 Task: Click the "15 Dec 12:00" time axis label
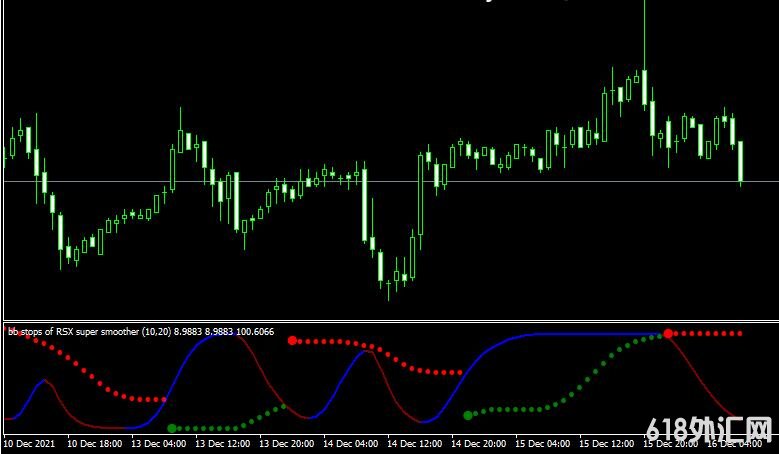[x=607, y=443]
